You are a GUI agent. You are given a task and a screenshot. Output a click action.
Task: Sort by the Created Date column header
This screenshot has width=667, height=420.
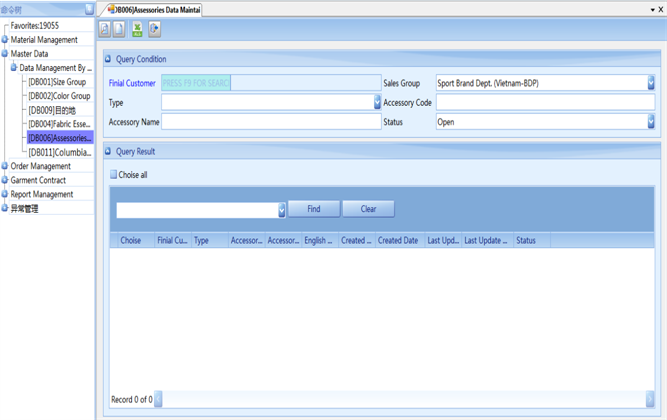coord(398,241)
